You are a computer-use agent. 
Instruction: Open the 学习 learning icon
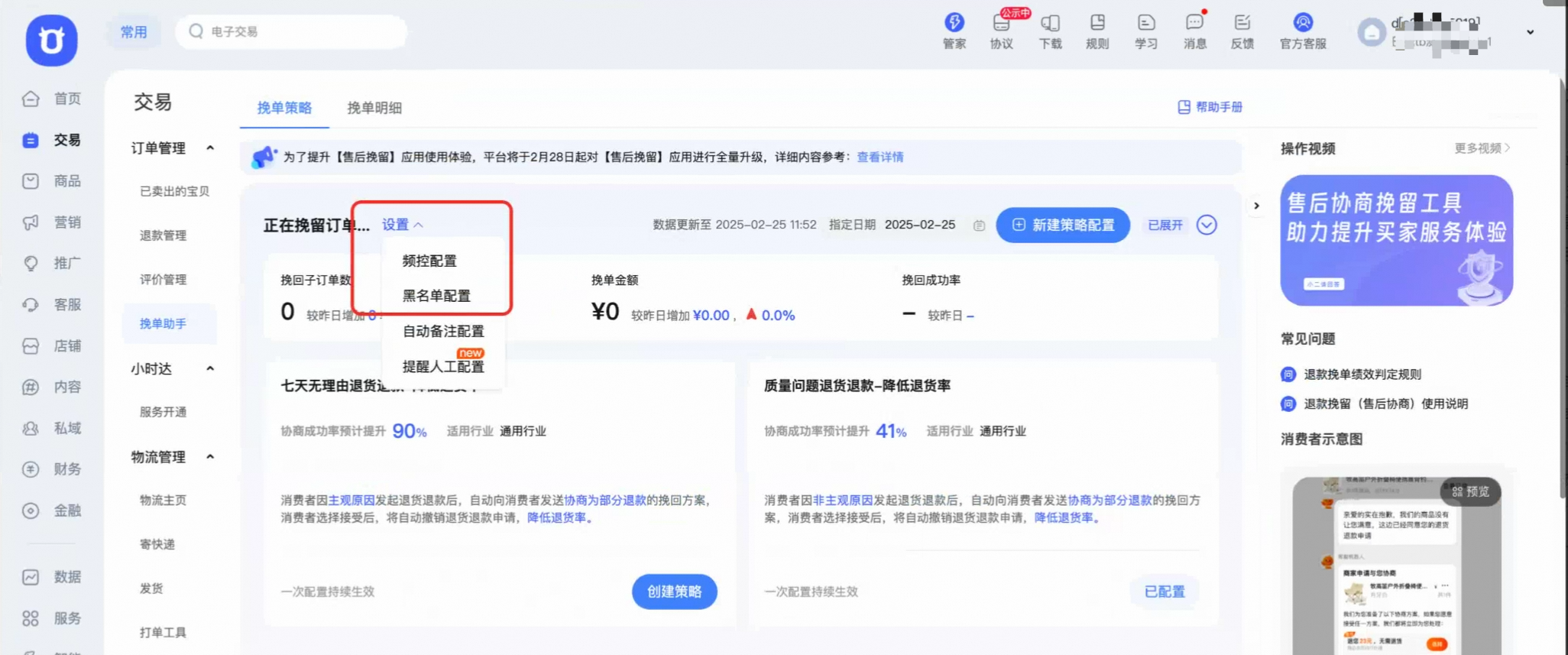tap(1145, 31)
